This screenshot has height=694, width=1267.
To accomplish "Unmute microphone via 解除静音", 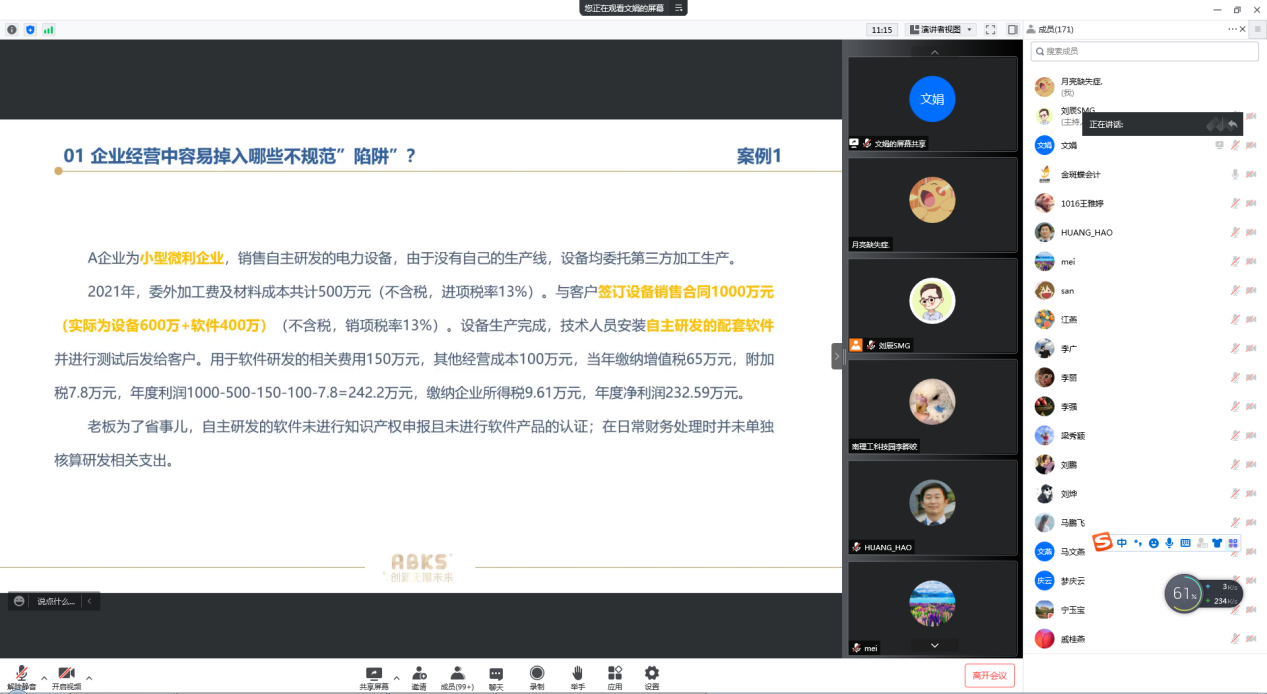I will pos(21,677).
